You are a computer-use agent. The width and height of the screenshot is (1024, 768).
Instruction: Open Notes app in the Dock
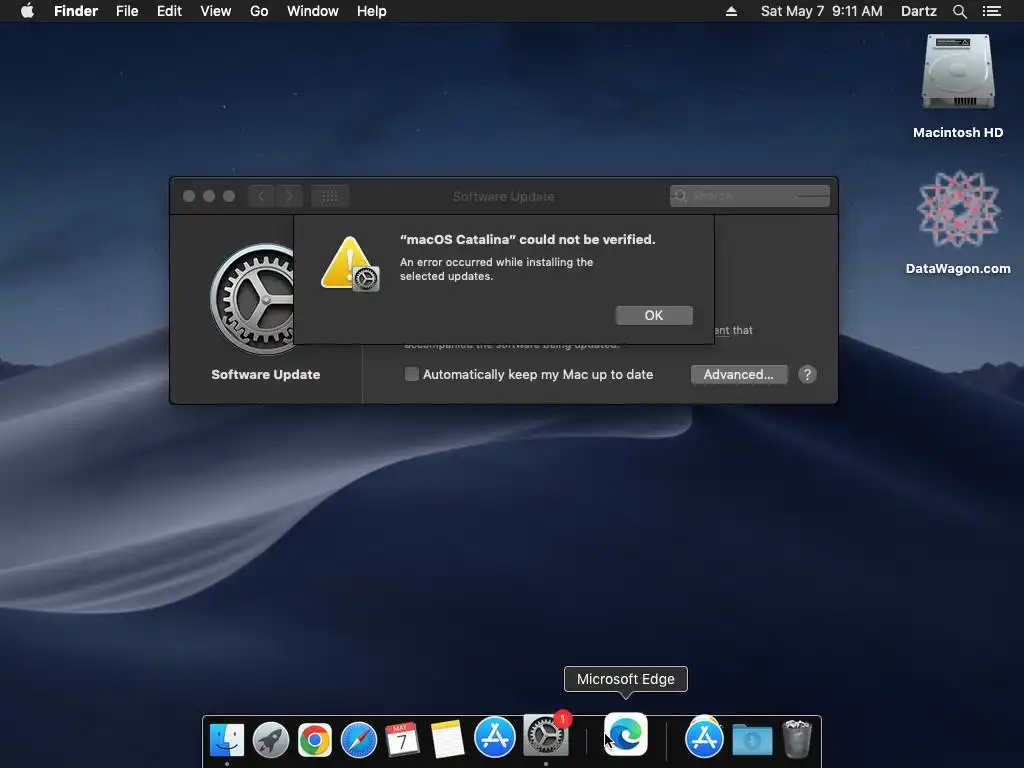(447, 740)
